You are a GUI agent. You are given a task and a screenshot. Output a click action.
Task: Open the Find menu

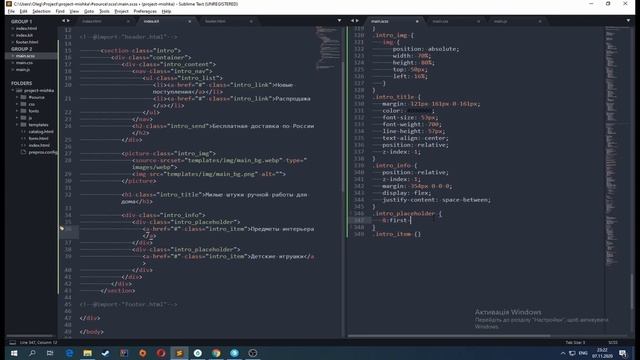[60, 11]
